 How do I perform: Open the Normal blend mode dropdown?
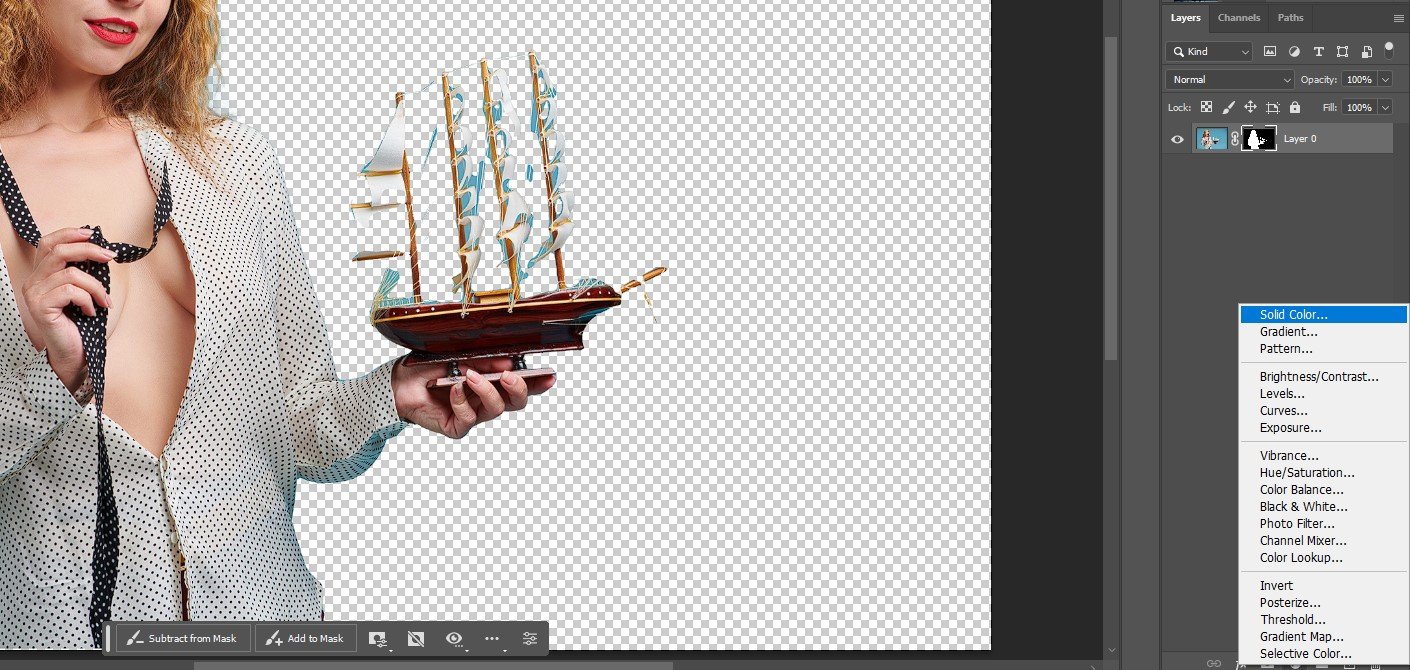coord(1230,79)
